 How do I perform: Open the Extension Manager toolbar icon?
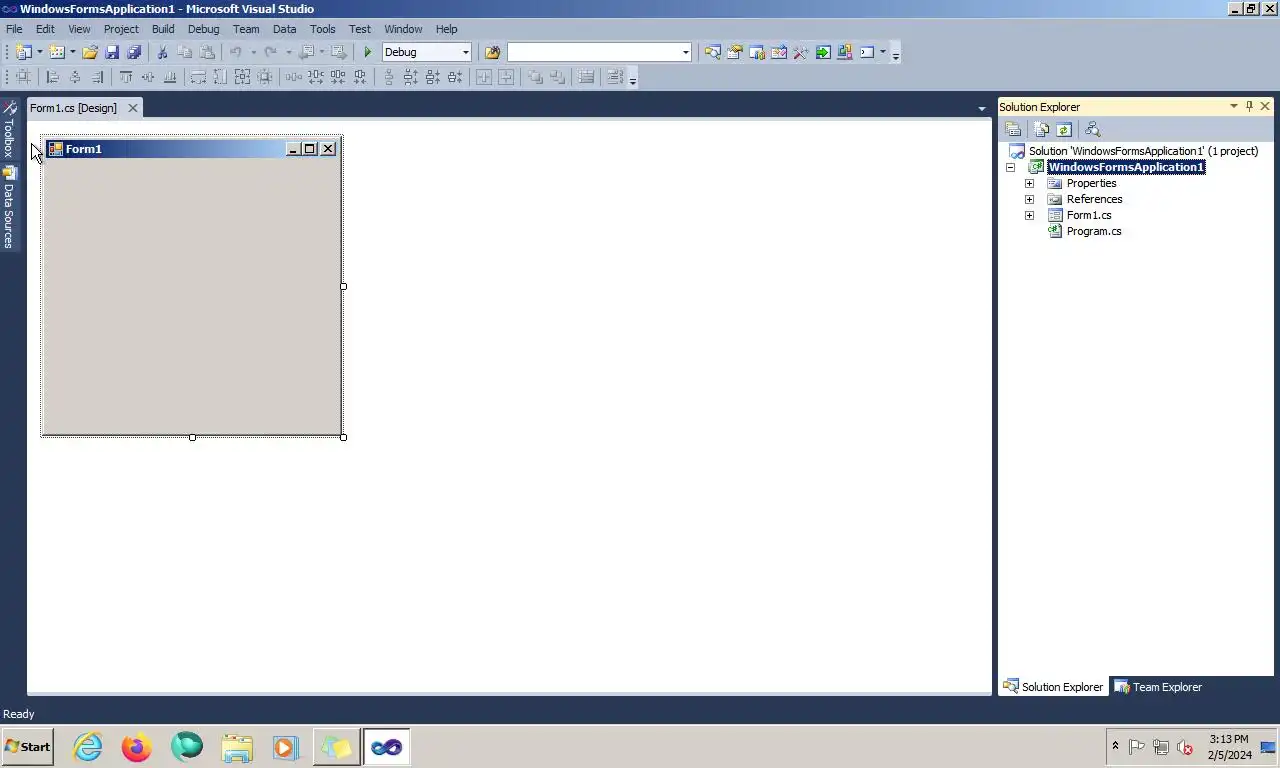click(x=844, y=52)
